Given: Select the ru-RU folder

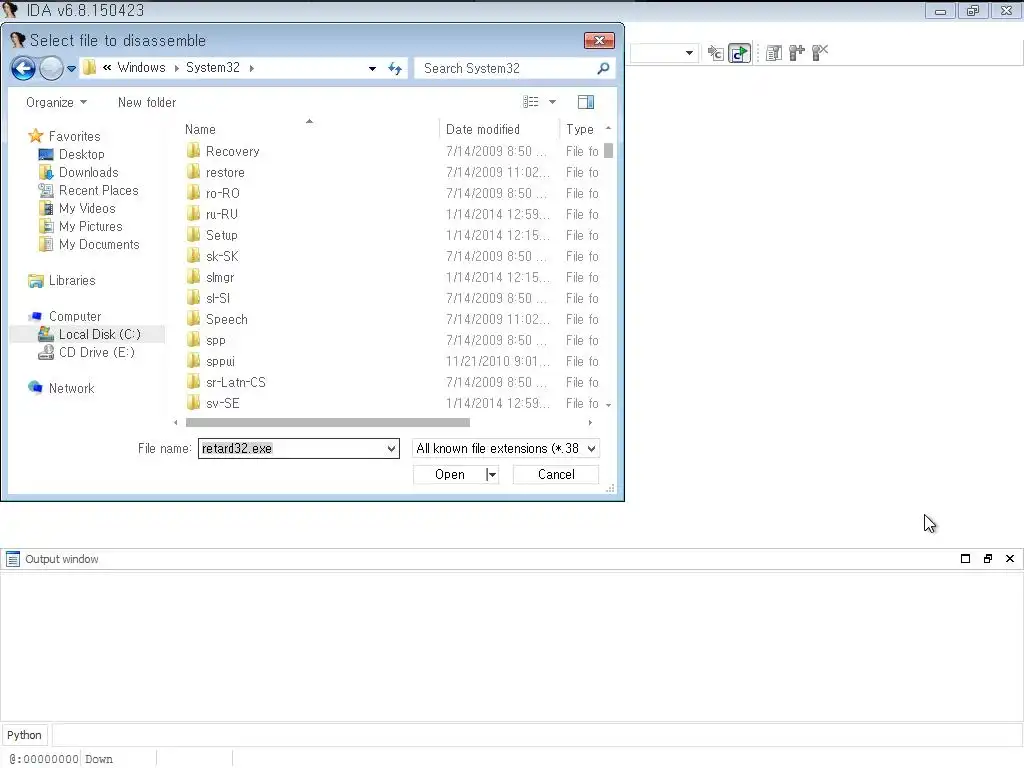Looking at the screenshot, I should (x=221, y=214).
